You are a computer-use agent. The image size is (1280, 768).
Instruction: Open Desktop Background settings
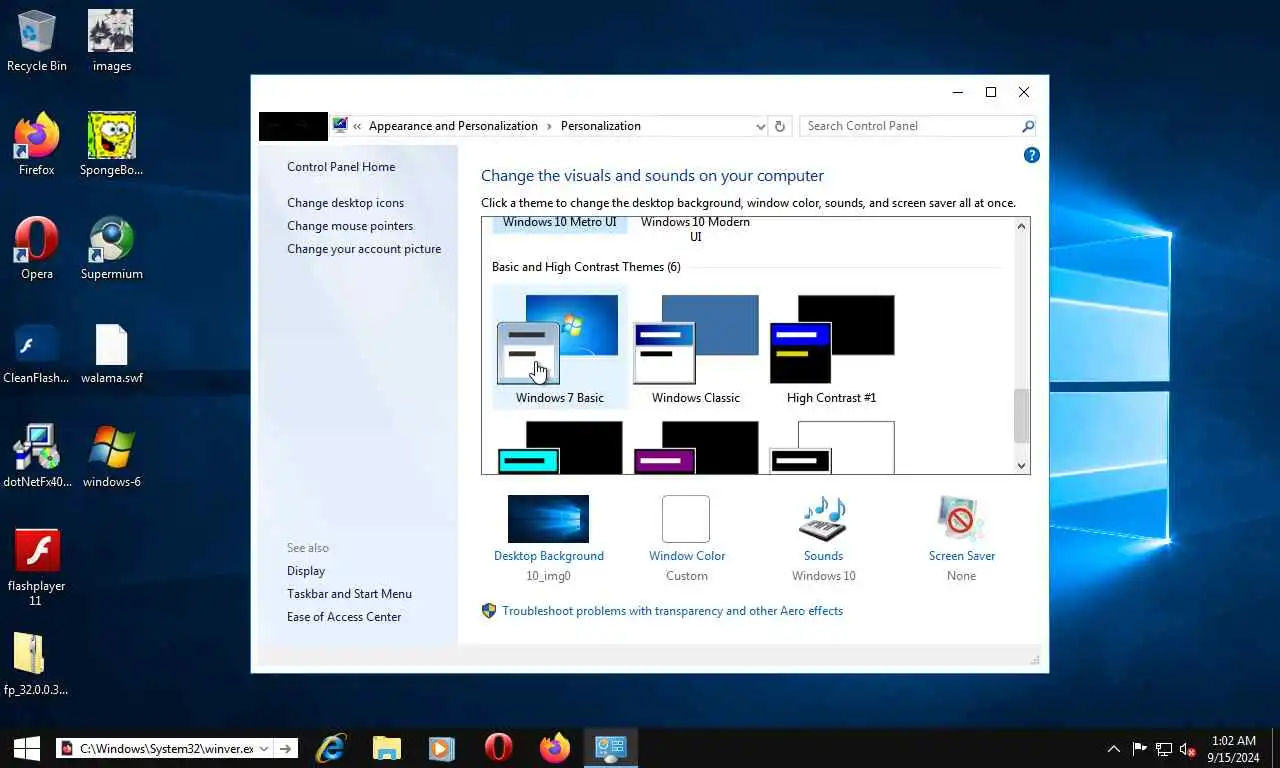(x=548, y=539)
